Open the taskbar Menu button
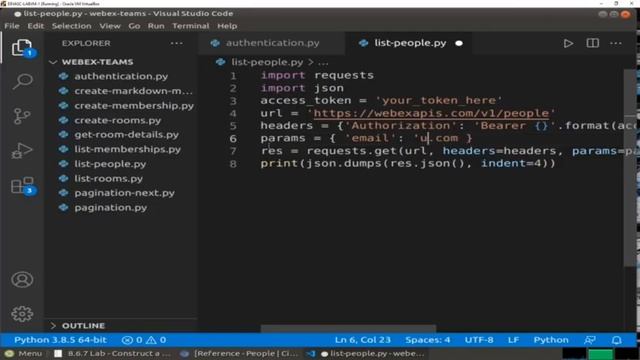The image size is (640, 360). point(24,353)
